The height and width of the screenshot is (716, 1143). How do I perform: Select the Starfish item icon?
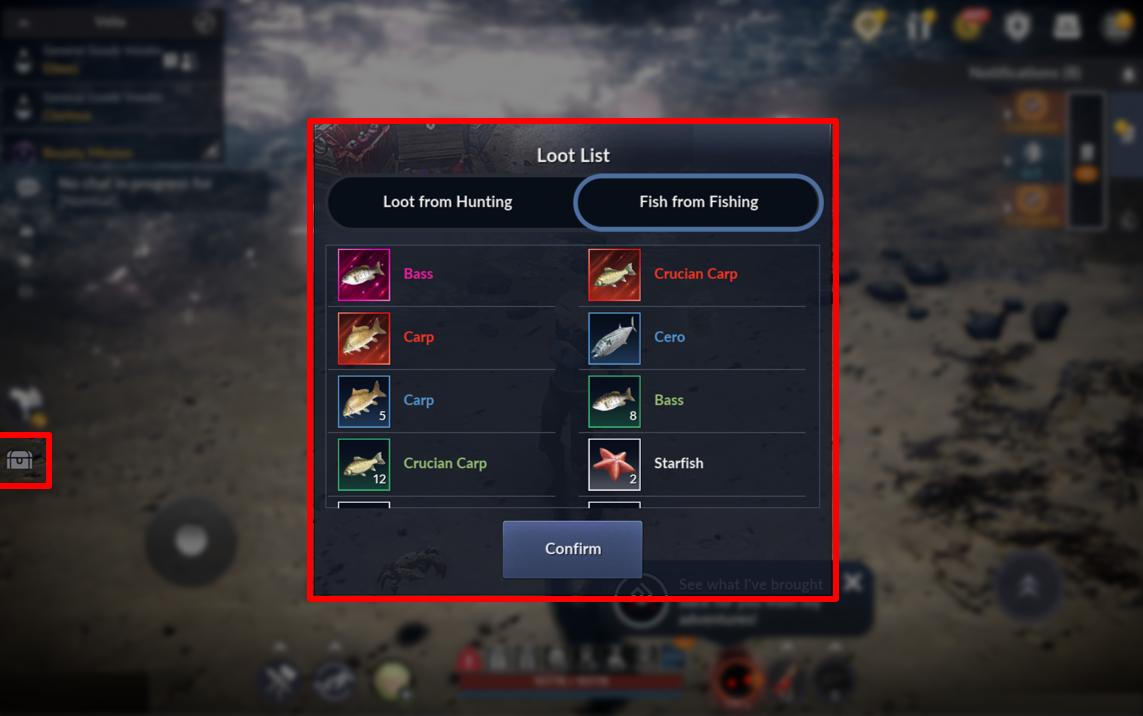[x=615, y=464]
